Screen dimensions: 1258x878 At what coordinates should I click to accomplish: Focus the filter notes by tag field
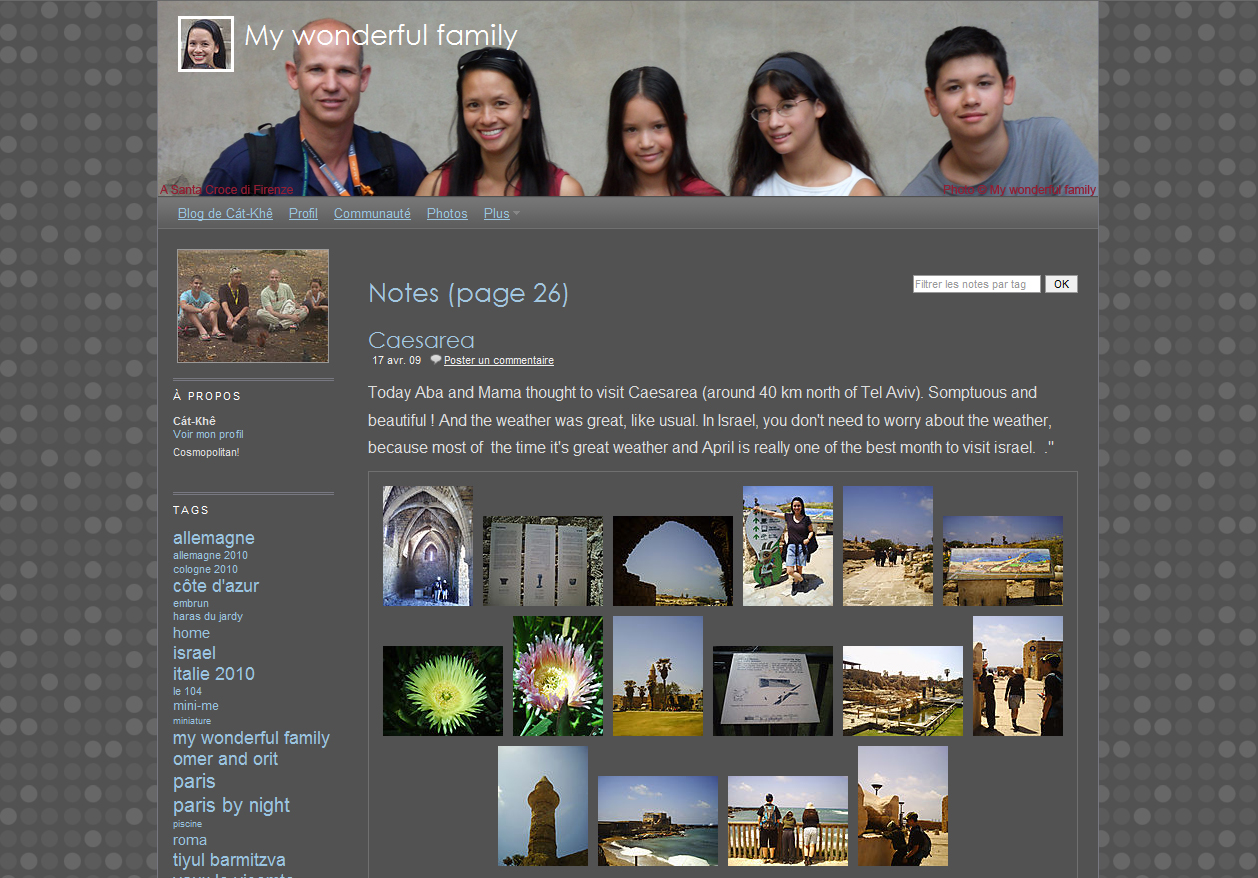(x=976, y=284)
